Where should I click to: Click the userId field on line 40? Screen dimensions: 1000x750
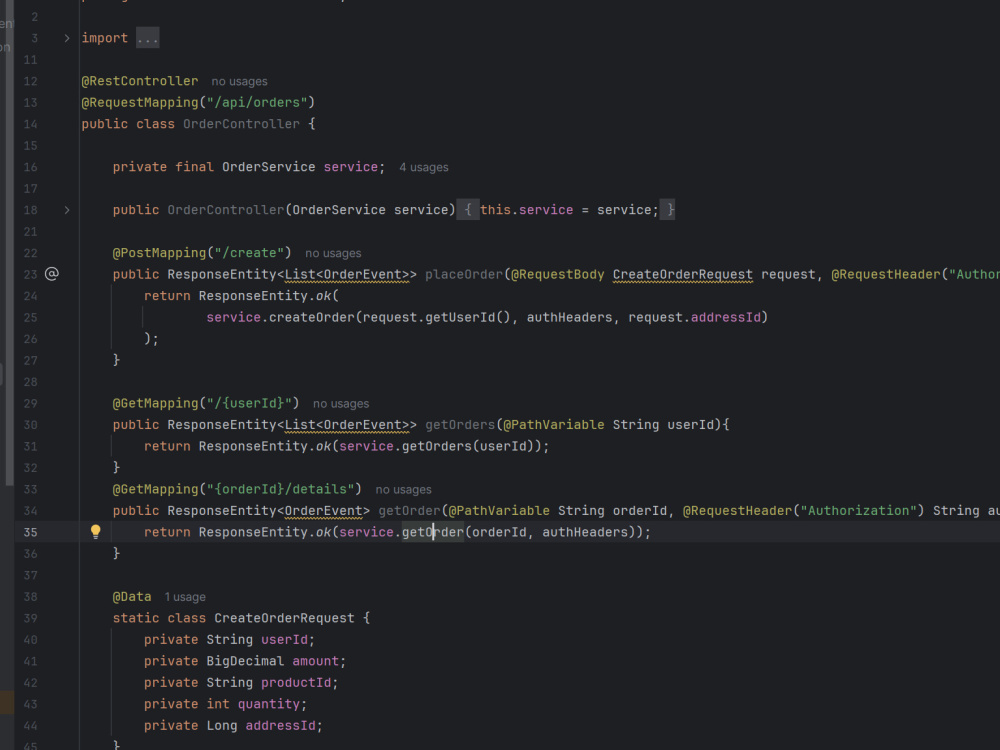(284, 640)
